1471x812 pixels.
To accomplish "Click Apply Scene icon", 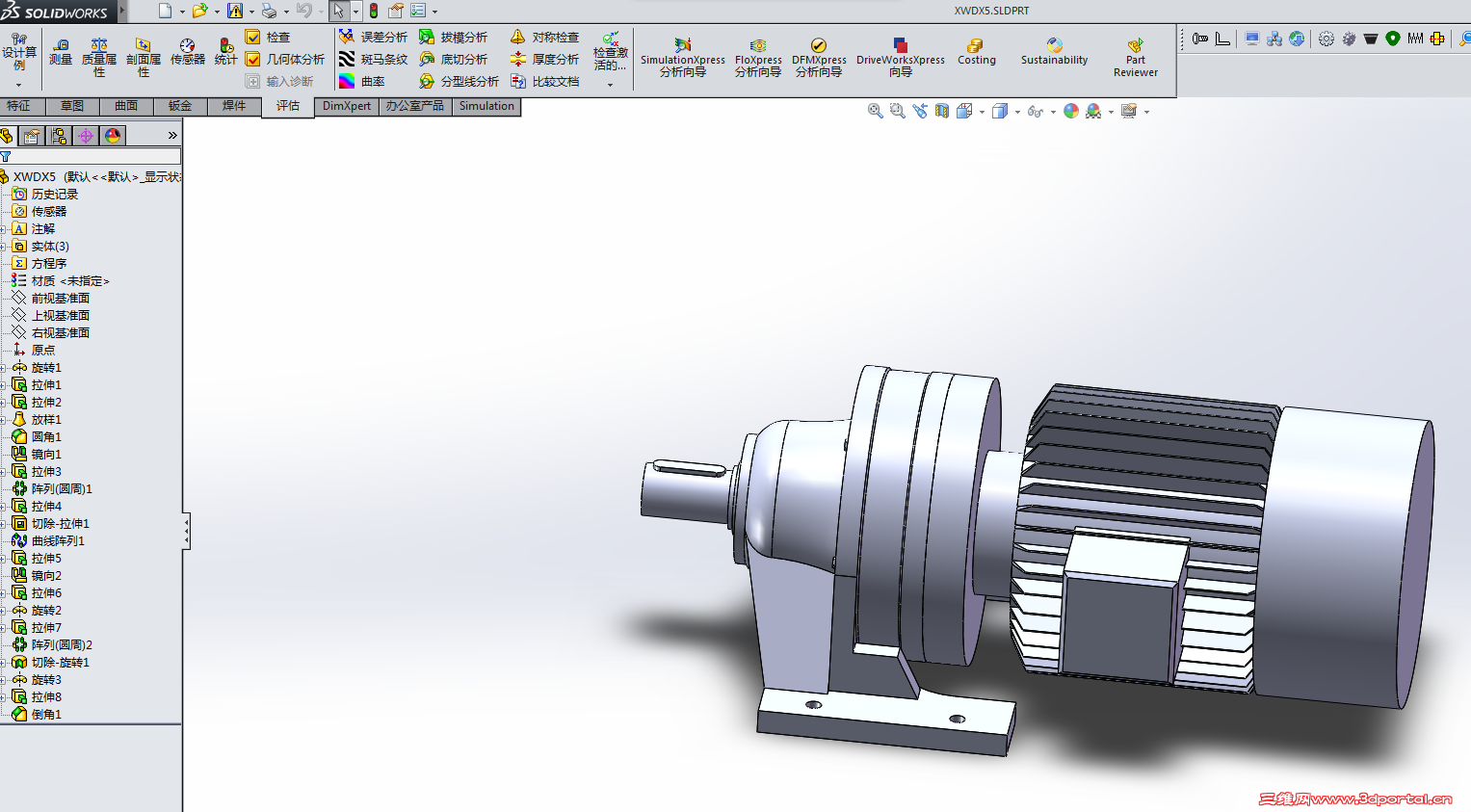I will tap(1093, 111).
